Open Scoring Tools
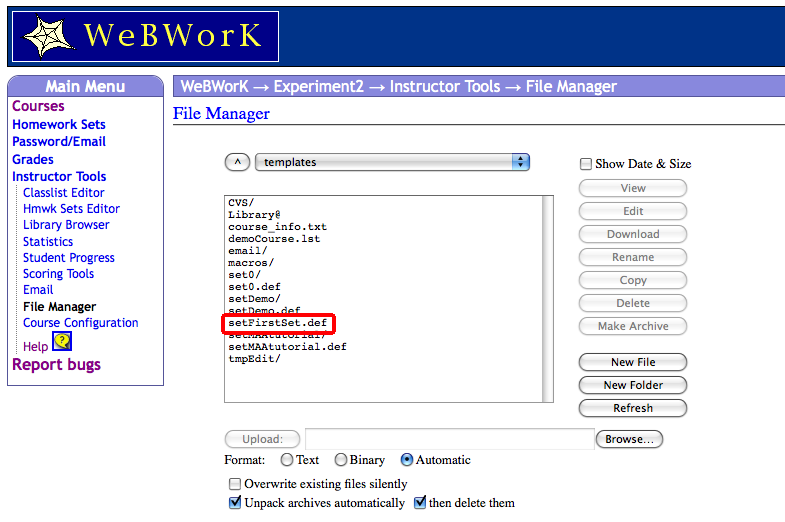Screen dimensions: 785x522 (x=59, y=274)
